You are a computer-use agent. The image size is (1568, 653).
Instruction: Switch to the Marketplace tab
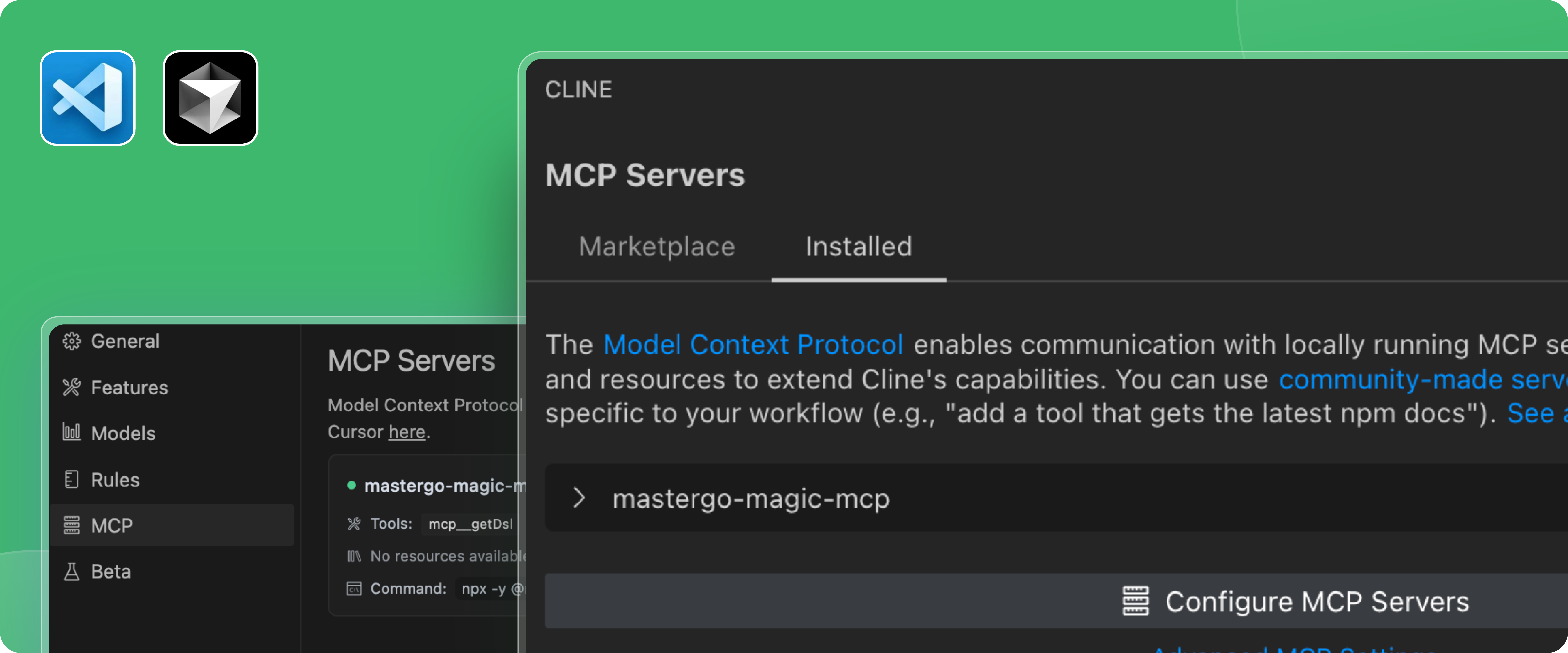[657, 247]
